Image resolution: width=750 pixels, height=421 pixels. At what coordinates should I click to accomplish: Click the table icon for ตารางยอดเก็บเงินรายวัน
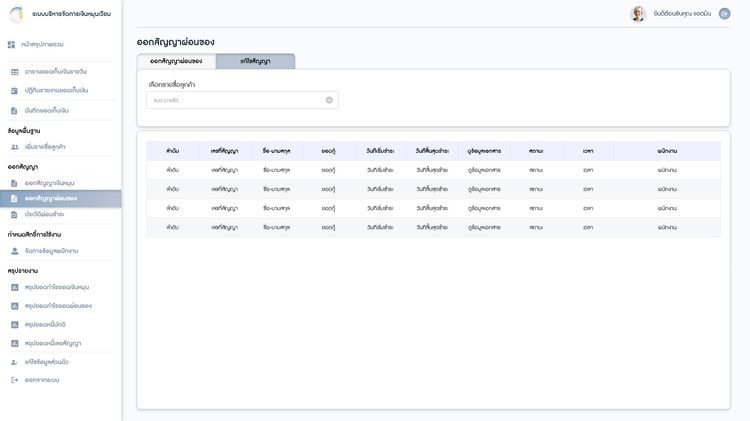coord(14,72)
